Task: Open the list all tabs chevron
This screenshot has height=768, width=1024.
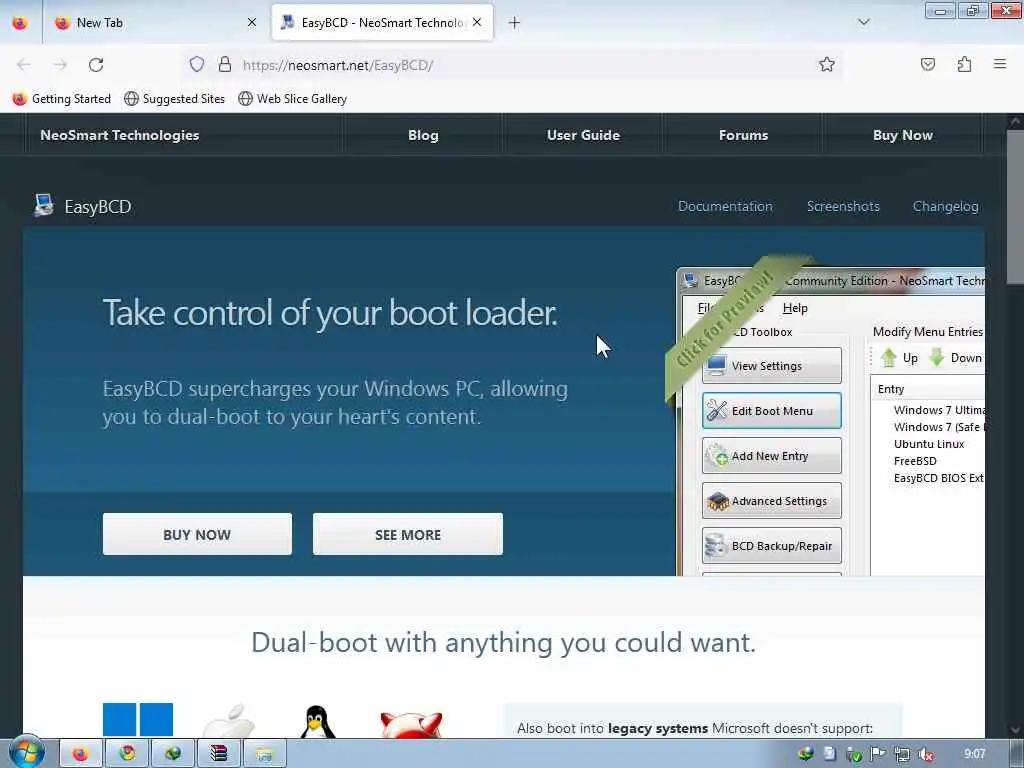Action: [x=863, y=22]
